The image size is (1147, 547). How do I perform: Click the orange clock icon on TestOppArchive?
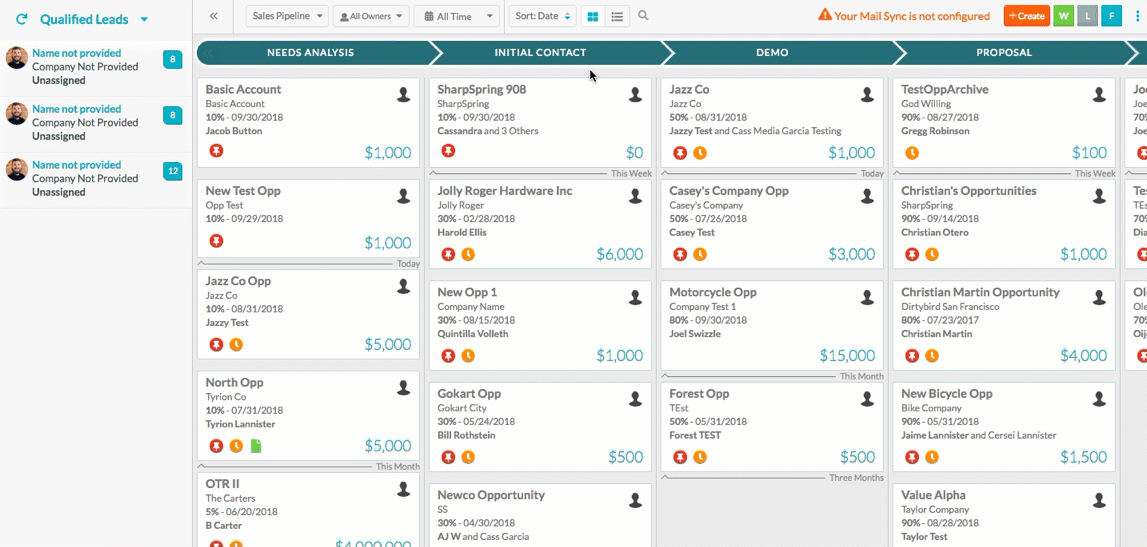coord(912,153)
